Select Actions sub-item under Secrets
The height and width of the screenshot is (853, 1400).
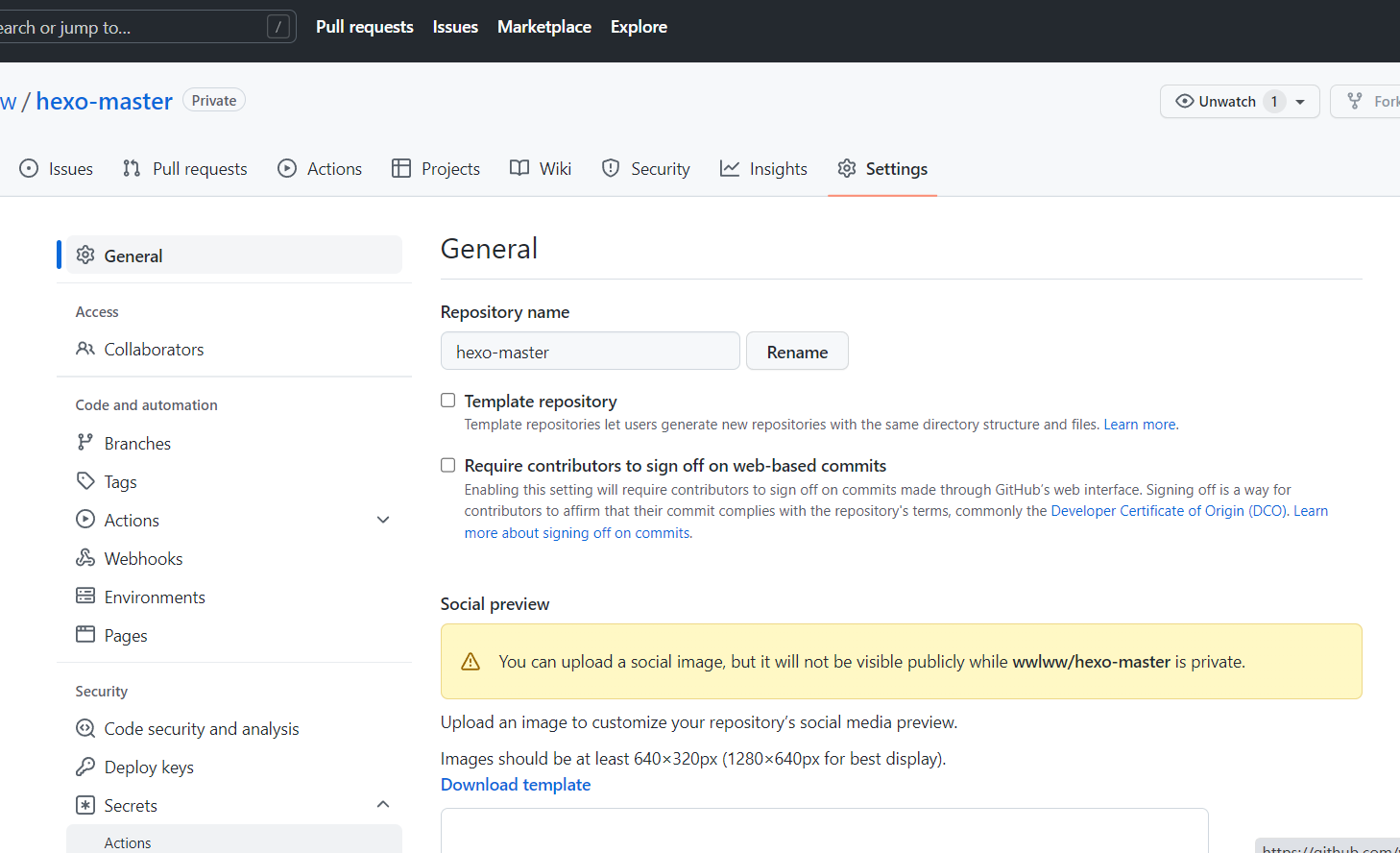(x=234, y=840)
